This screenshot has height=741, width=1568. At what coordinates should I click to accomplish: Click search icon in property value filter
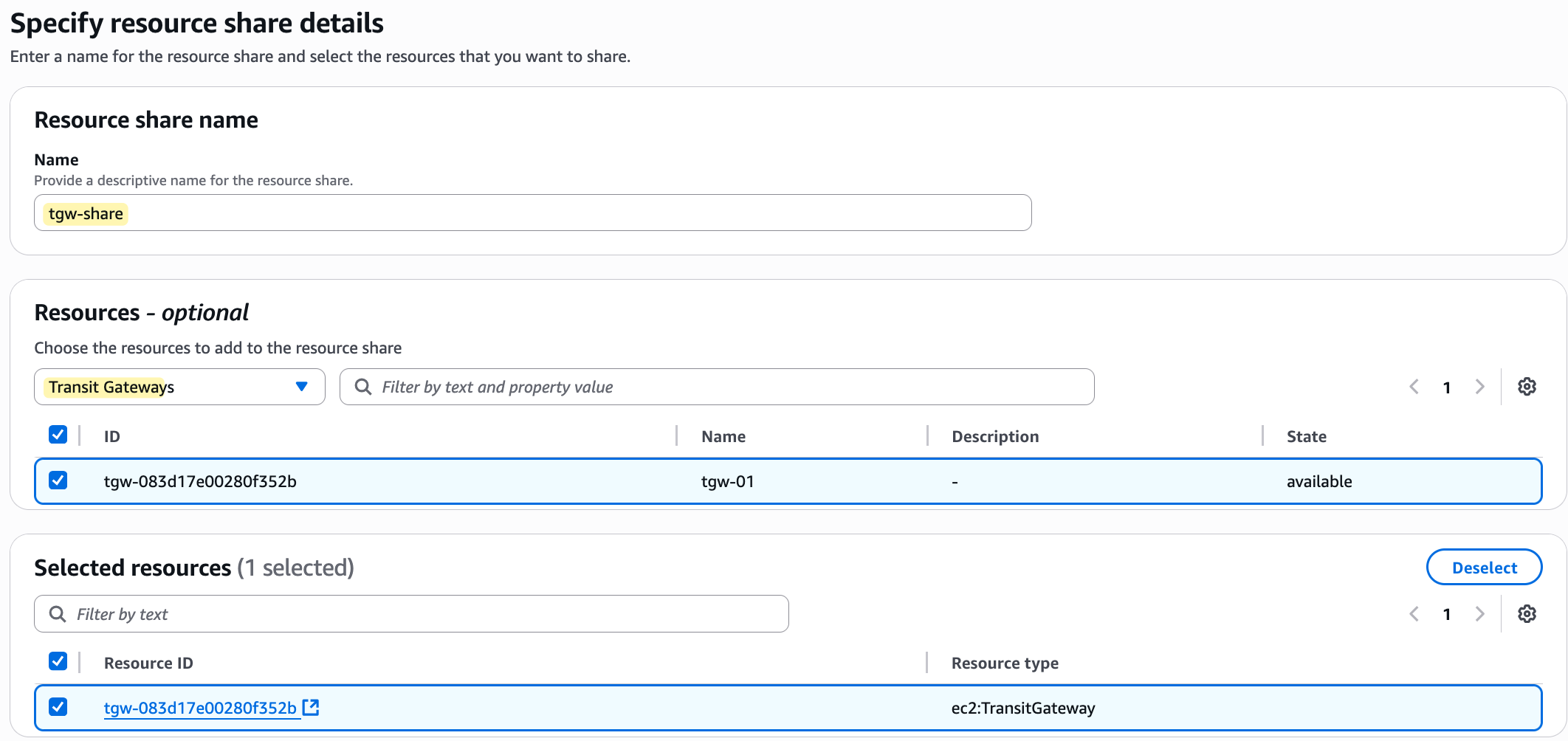[x=362, y=387]
